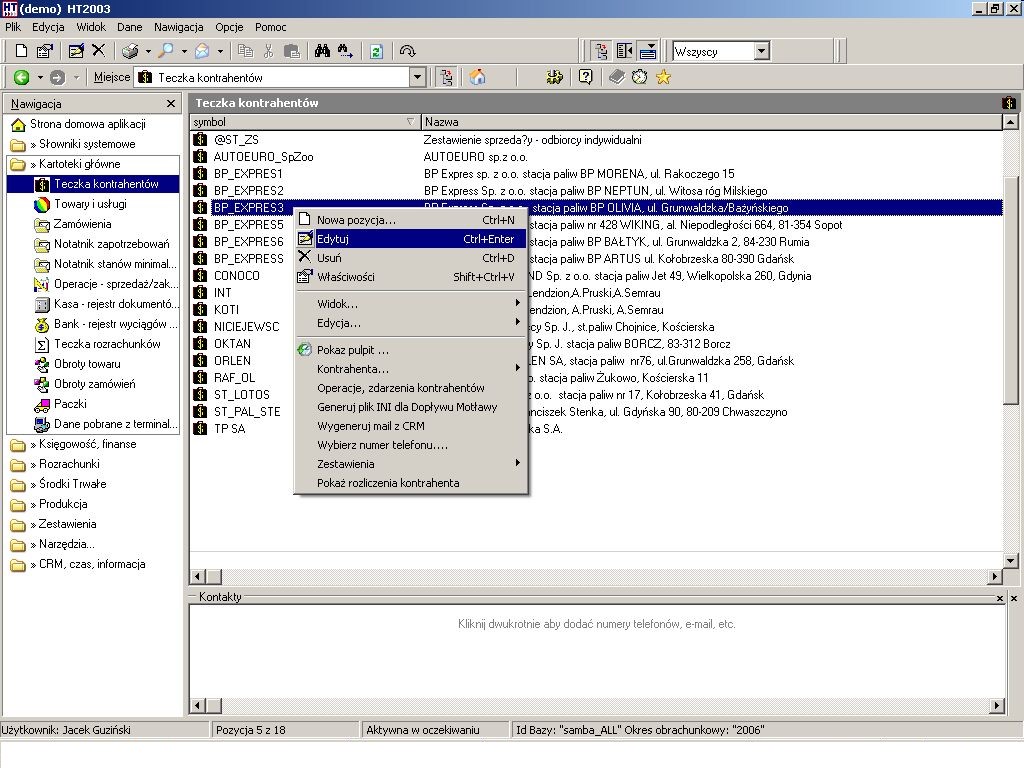This screenshot has width=1024, height=768.
Task: Select the ORLEN contractor row
Action: click(x=597, y=360)
